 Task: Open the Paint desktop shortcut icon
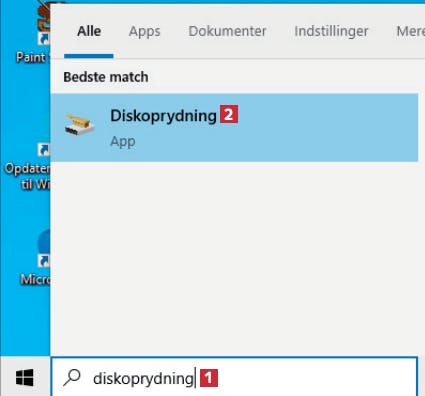click(43, 23)
